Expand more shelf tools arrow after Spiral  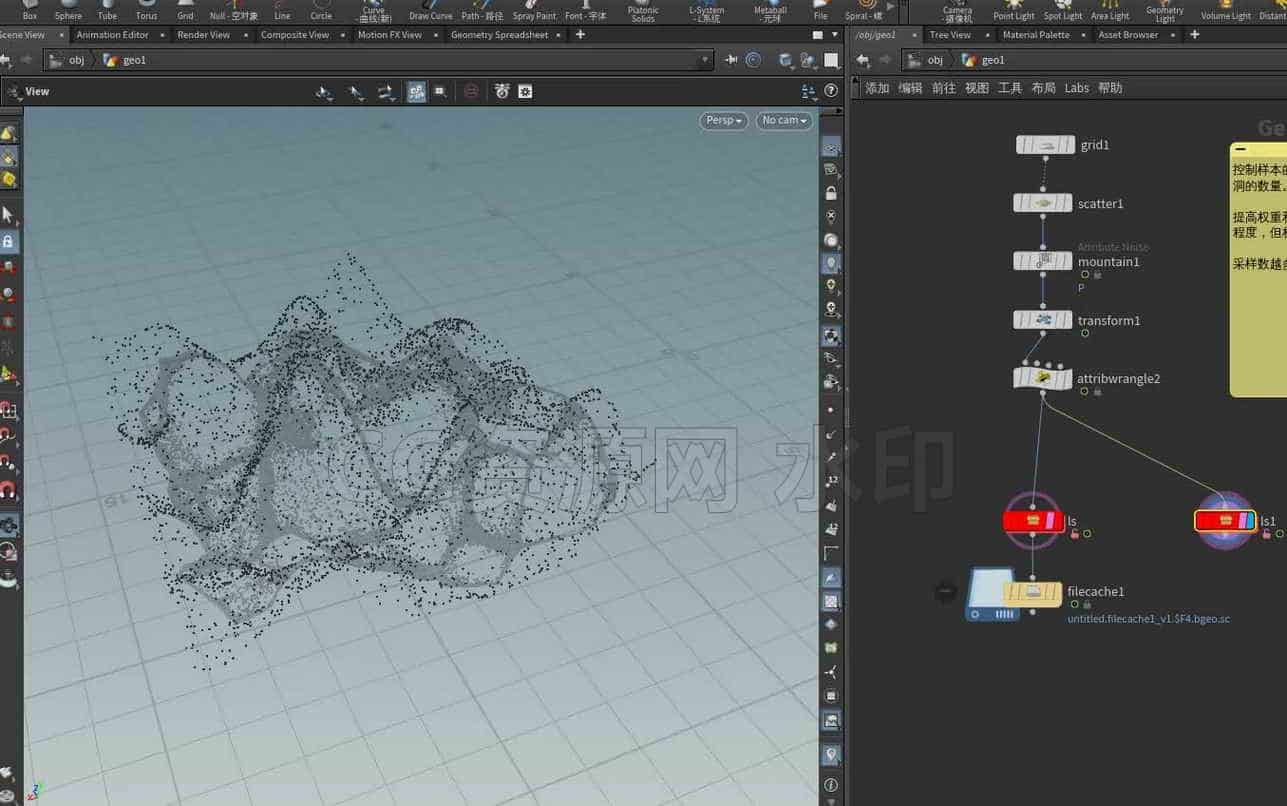(x=891, y=8)
